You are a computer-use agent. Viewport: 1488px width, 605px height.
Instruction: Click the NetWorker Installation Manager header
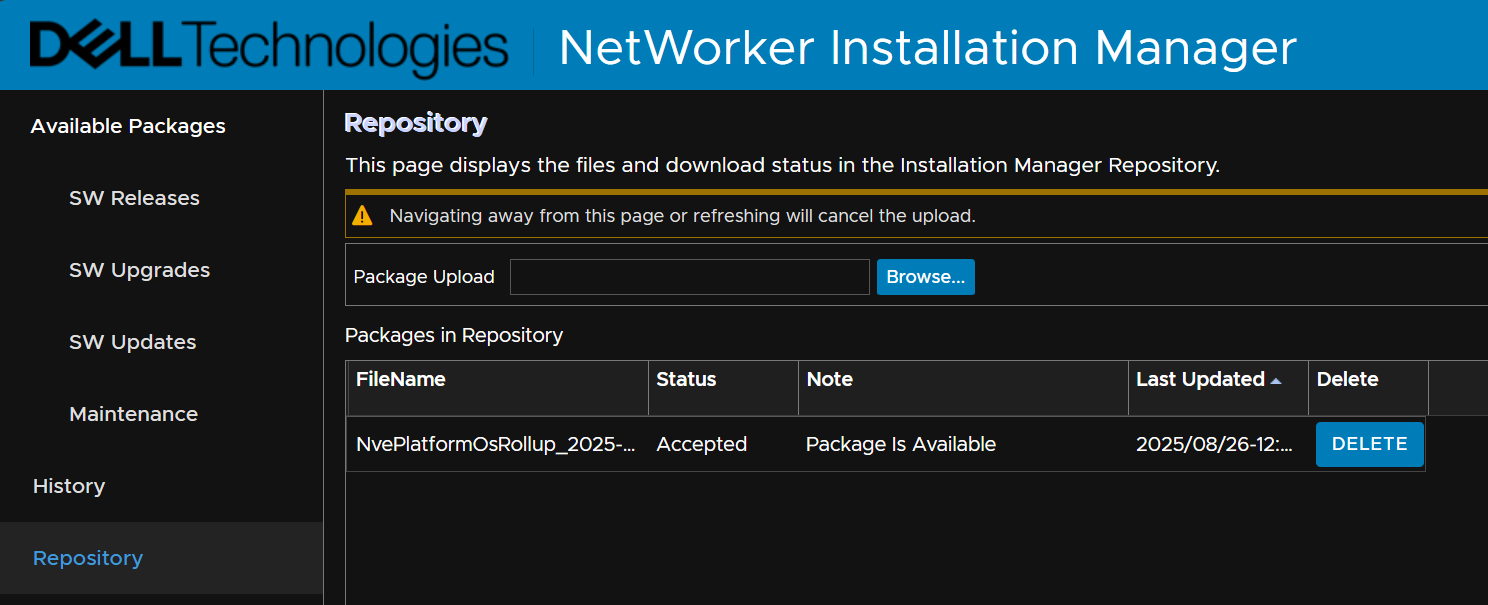(928, 46)
